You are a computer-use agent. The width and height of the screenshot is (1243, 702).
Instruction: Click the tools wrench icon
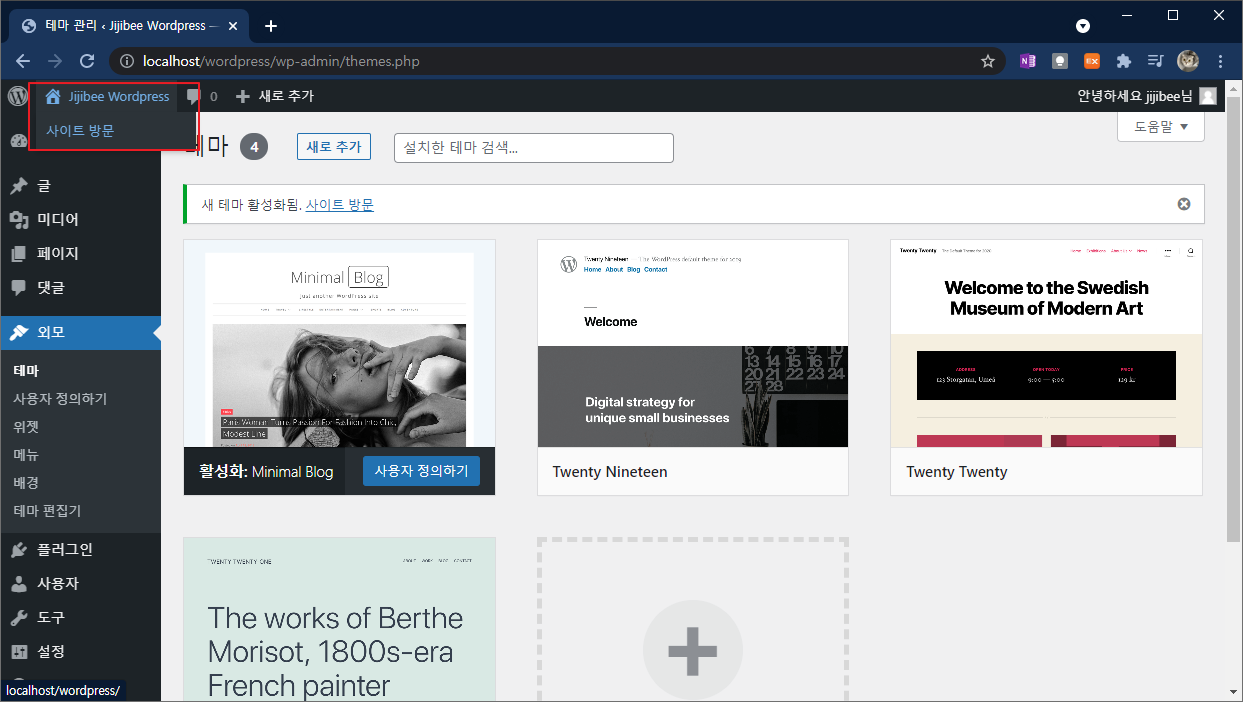(x=18, y=618)
